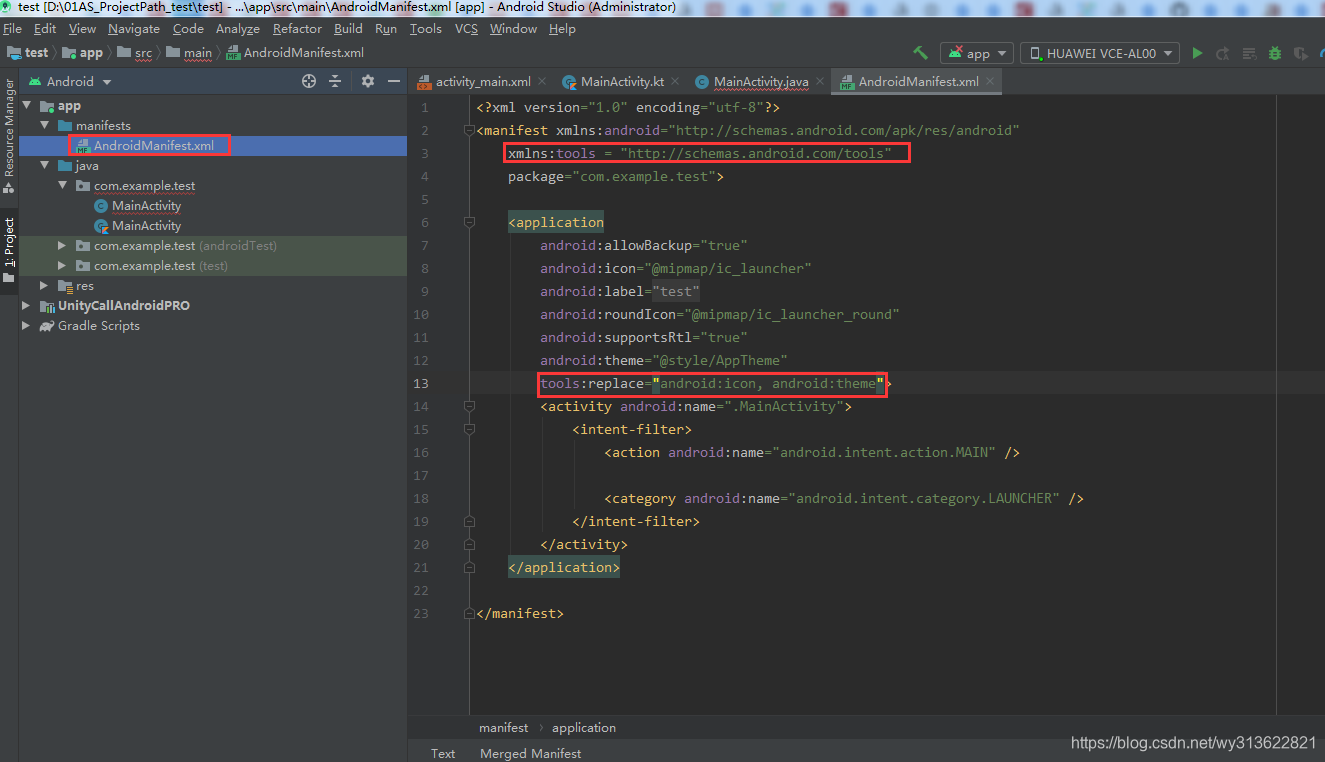Image resolution: width=1325 pixels, height=762 pixels.
Task: Click the Apply Code Changes icon
Action: pyautogui.click(x=1249, y=53)
